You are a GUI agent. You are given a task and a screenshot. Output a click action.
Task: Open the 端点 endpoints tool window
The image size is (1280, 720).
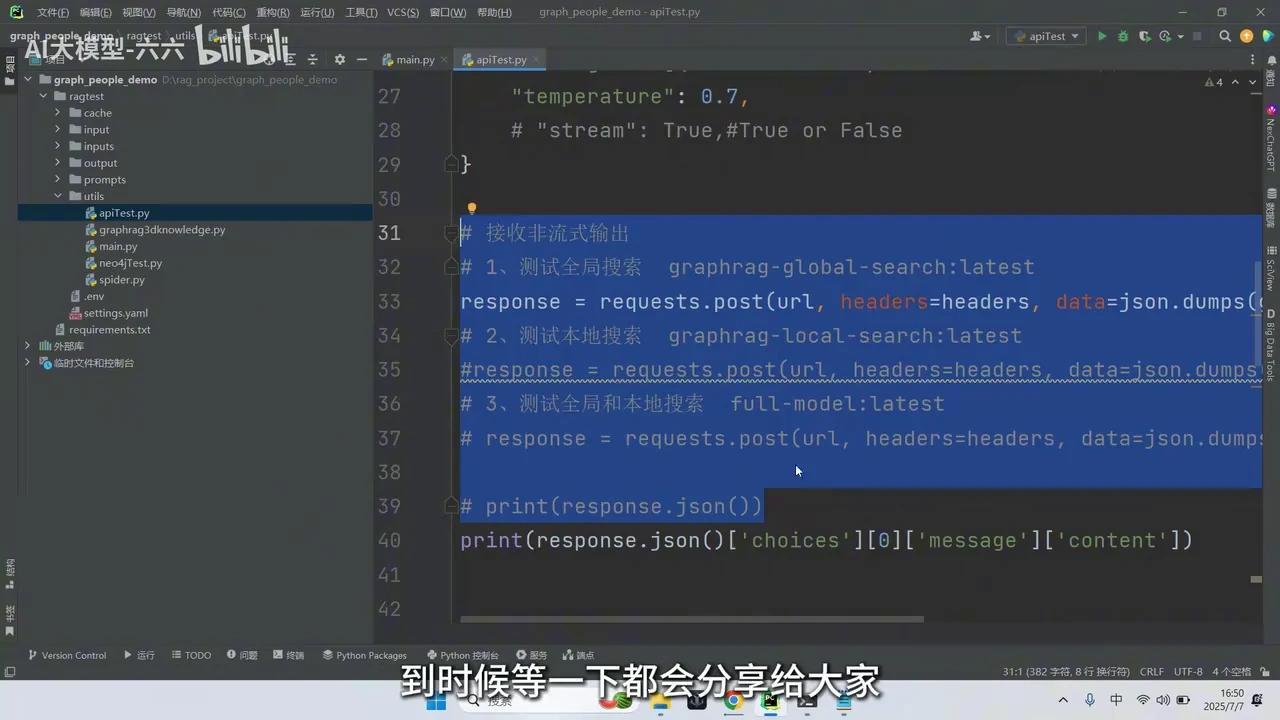point(578,655)
